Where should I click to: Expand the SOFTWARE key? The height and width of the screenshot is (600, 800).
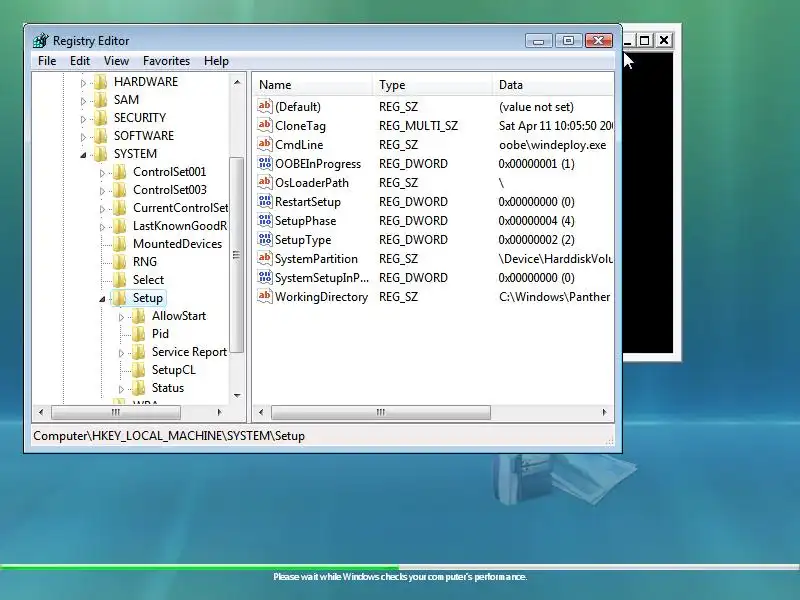coord(83,137)
